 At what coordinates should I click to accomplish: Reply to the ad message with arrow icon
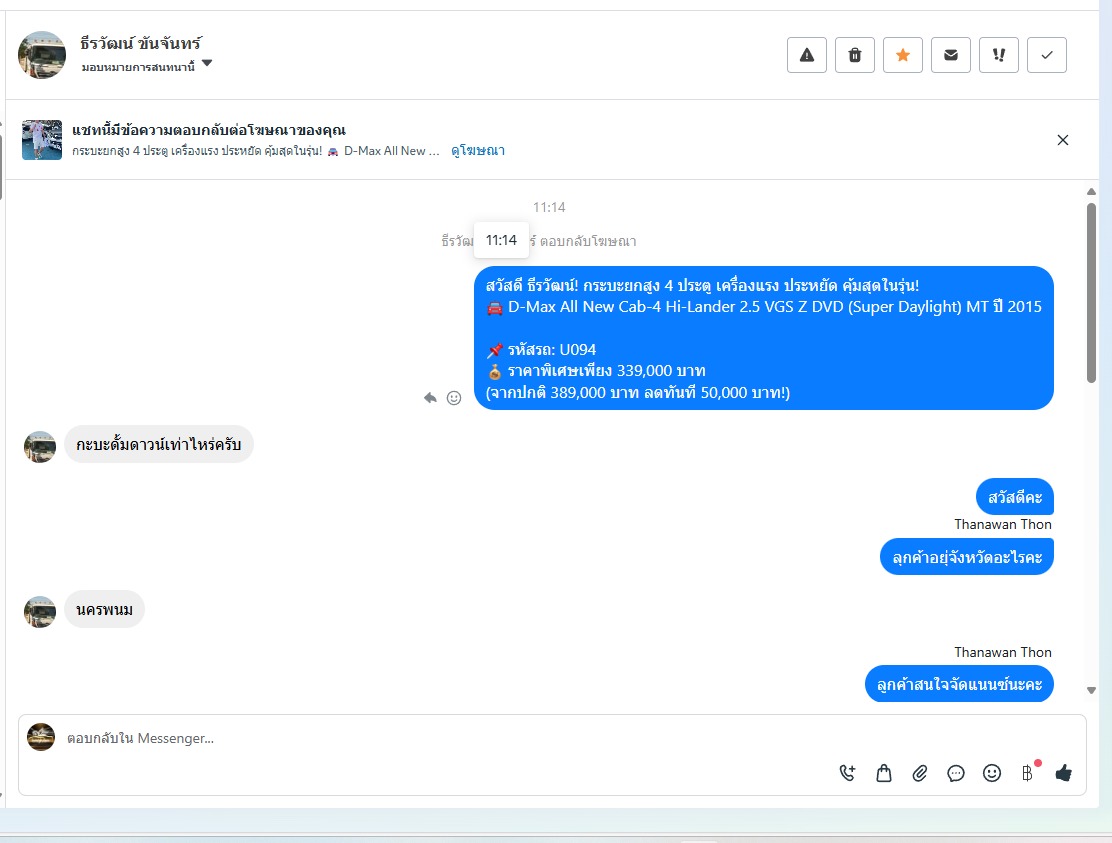tap(430, 398)
